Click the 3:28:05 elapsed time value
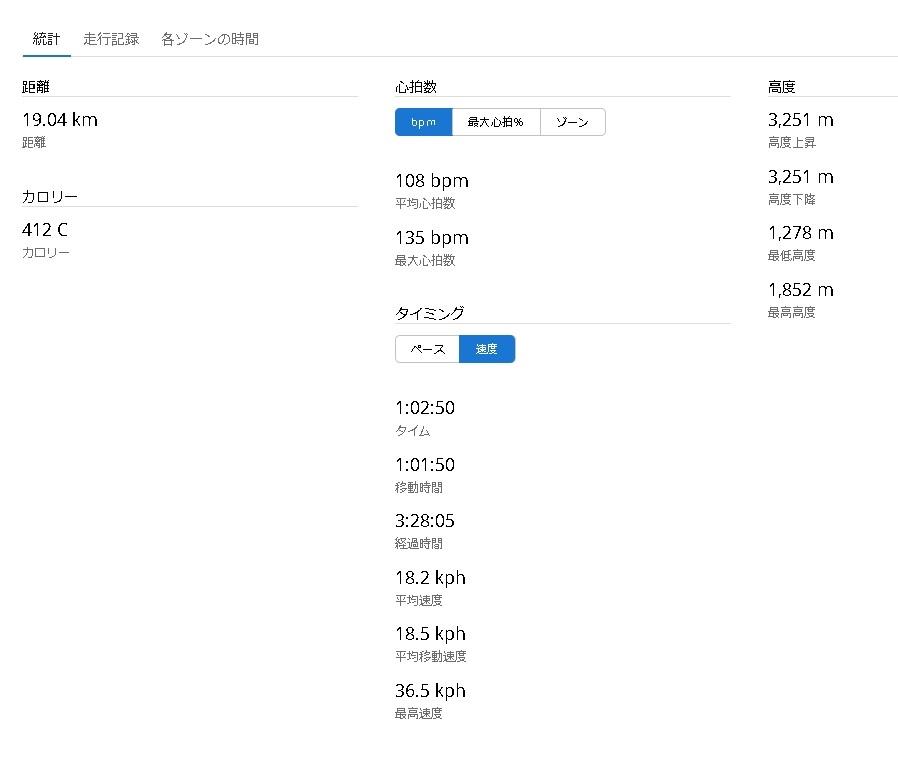Viewport: 898px width, 763px height. 425,521
